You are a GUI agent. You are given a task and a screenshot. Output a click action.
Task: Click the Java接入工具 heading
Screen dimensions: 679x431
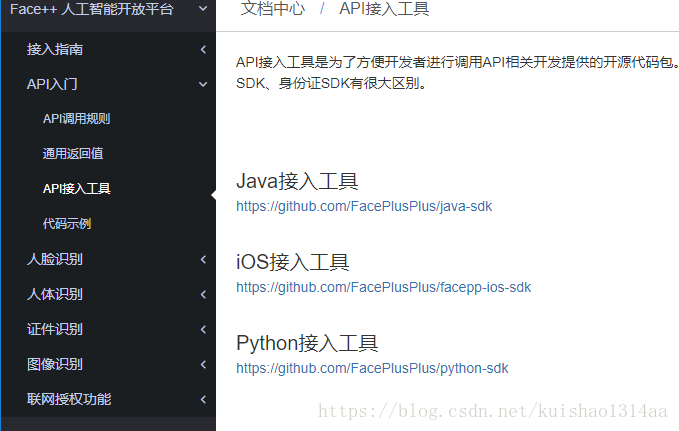point(297,181)
